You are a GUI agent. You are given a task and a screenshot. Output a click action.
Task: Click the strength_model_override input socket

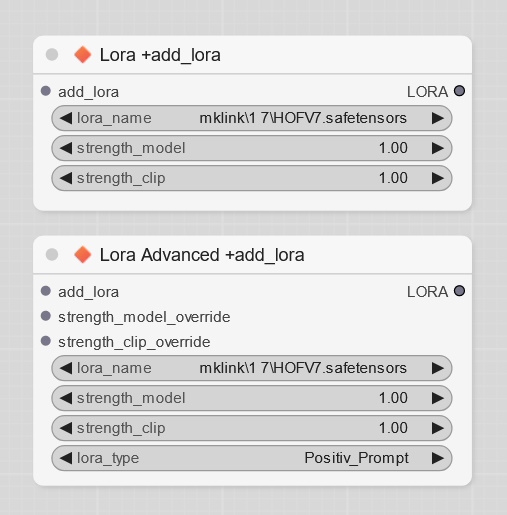pyautogui.click(x=46, y=316)
